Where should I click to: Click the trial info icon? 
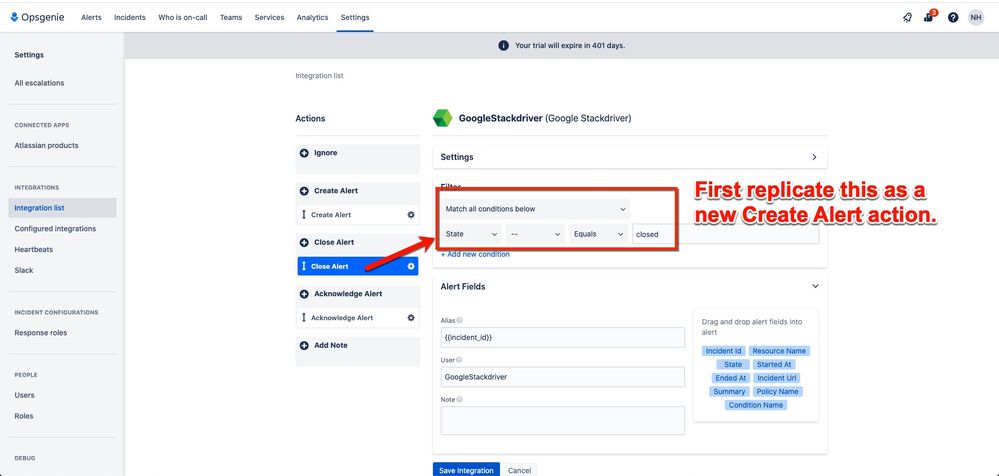point(503,46)
